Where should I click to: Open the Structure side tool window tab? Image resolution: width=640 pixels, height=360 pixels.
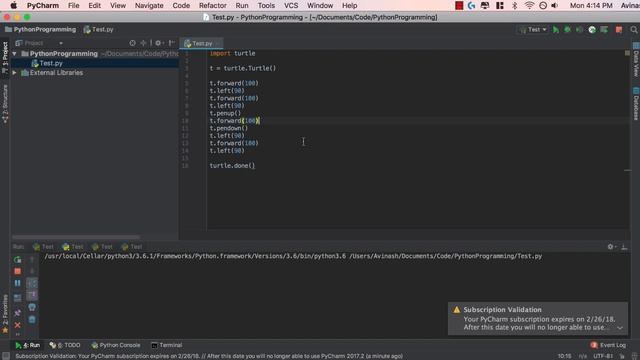(x=5, y=104)
